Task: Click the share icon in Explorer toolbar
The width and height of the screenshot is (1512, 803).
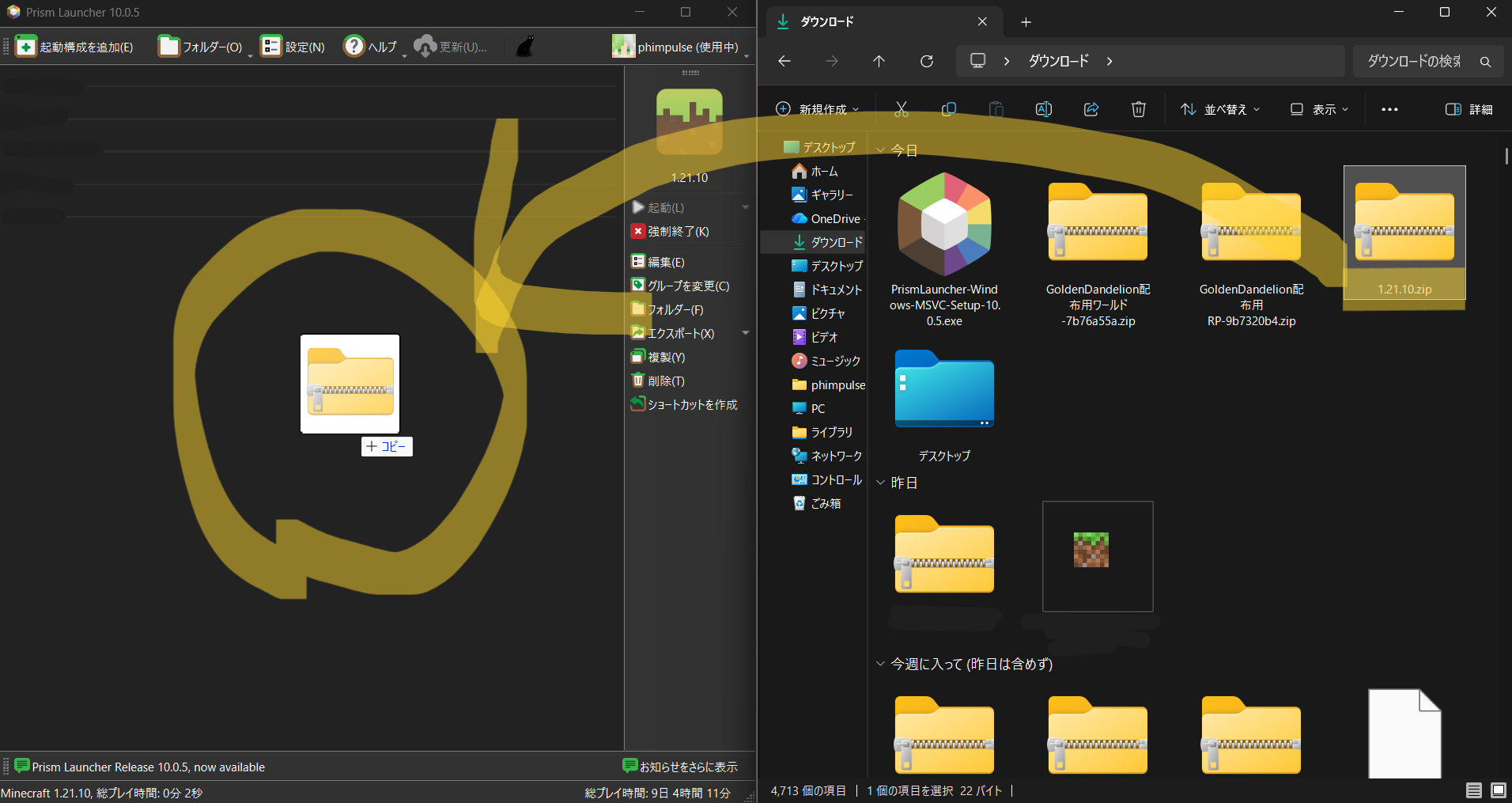Action: [x=1091, y=109]
